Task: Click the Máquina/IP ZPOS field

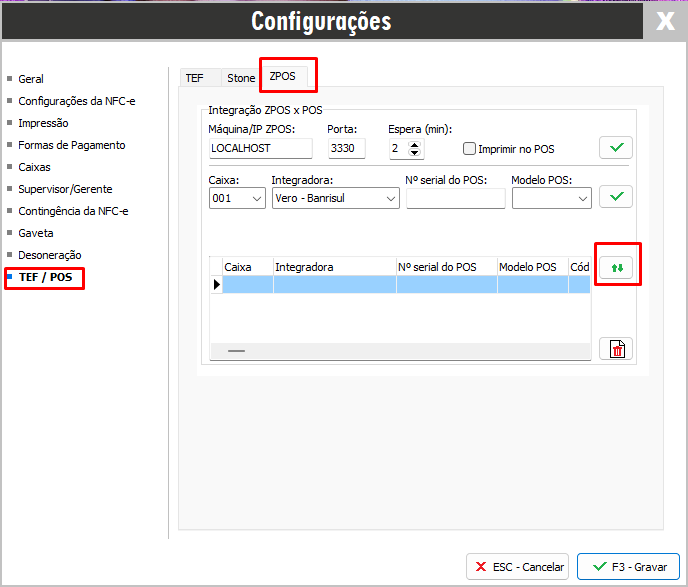Action: [x=260, y=148]
